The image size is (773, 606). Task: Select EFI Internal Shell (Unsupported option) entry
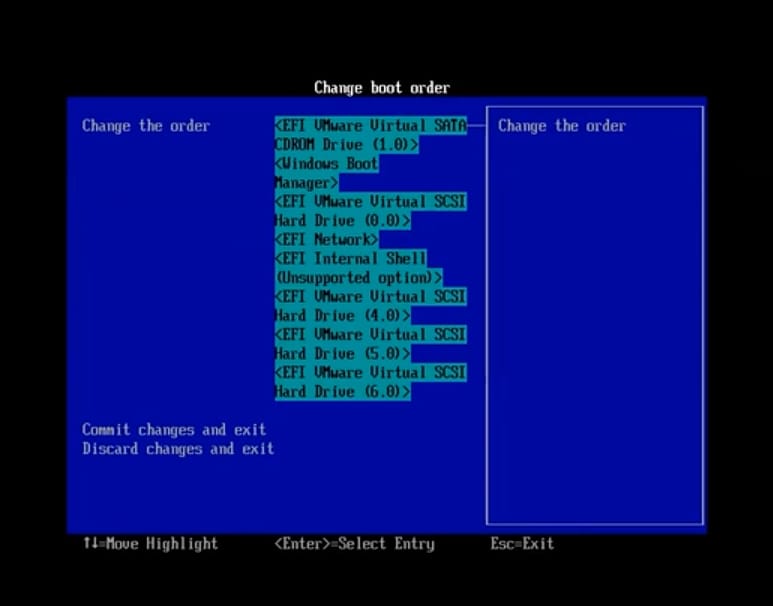[358, 268]
